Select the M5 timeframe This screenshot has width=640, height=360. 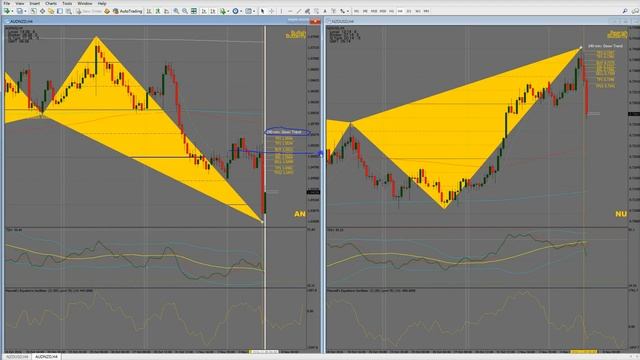coord(365,11)
